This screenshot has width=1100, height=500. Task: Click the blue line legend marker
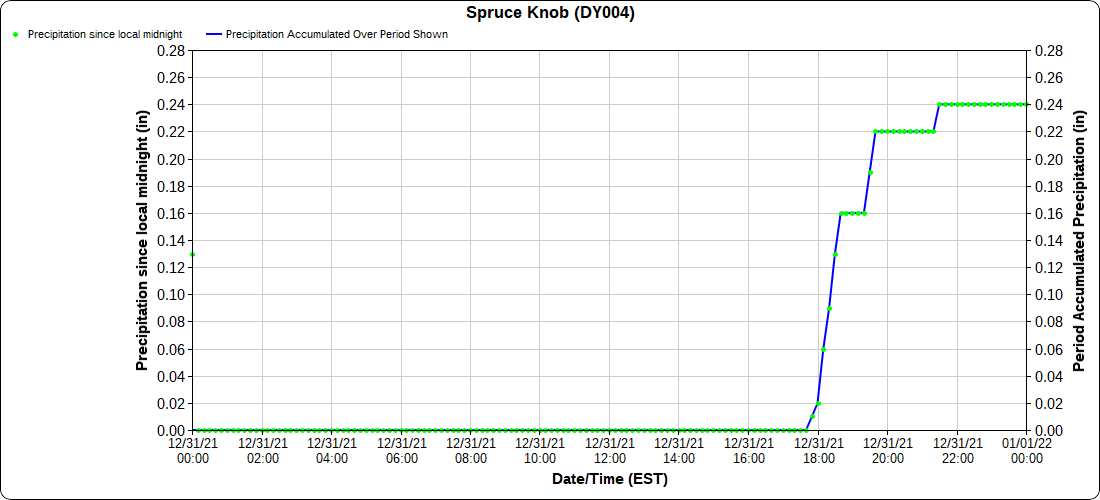pos(212,34)
